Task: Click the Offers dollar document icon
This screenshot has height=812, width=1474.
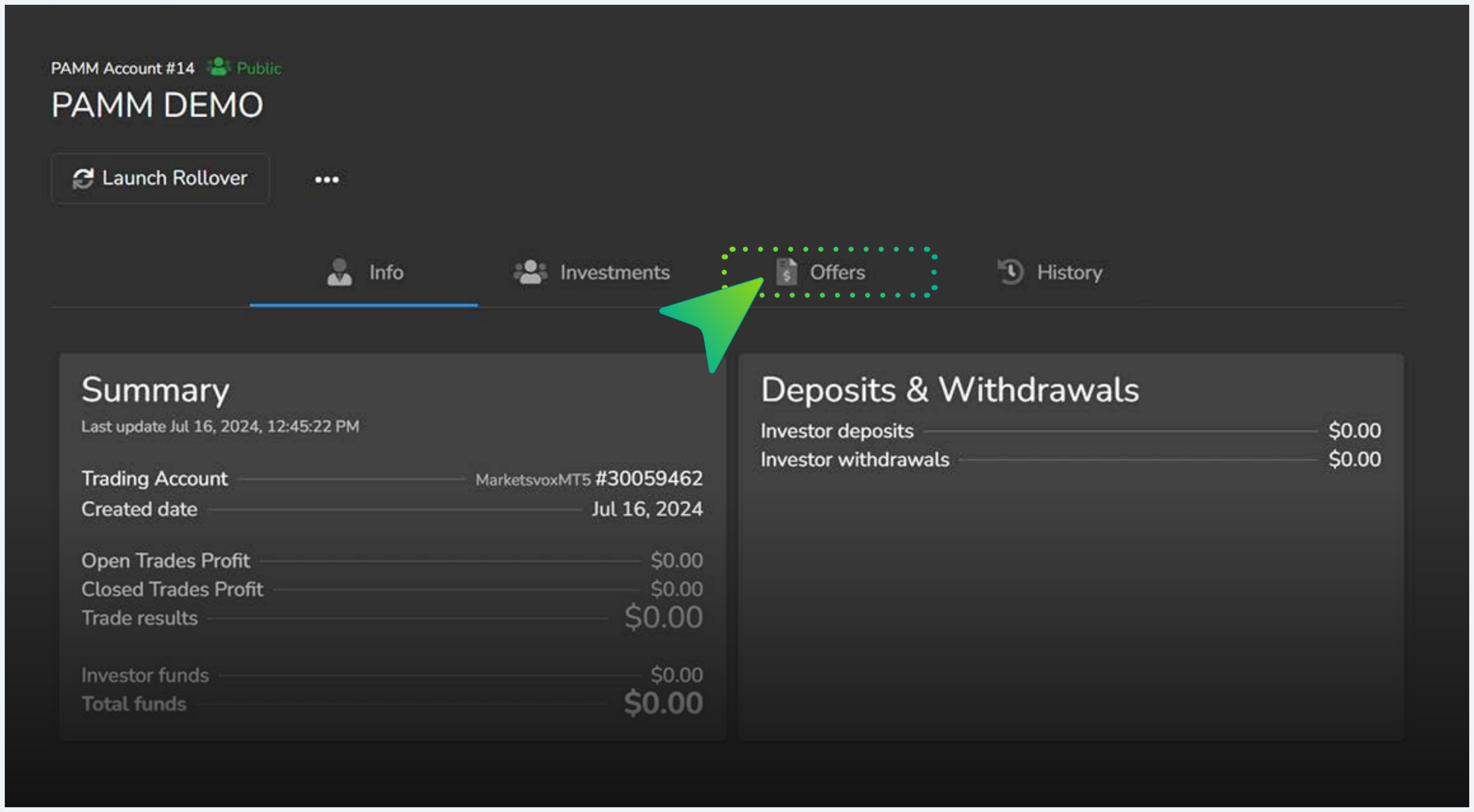Action: [x=786, y=272]
